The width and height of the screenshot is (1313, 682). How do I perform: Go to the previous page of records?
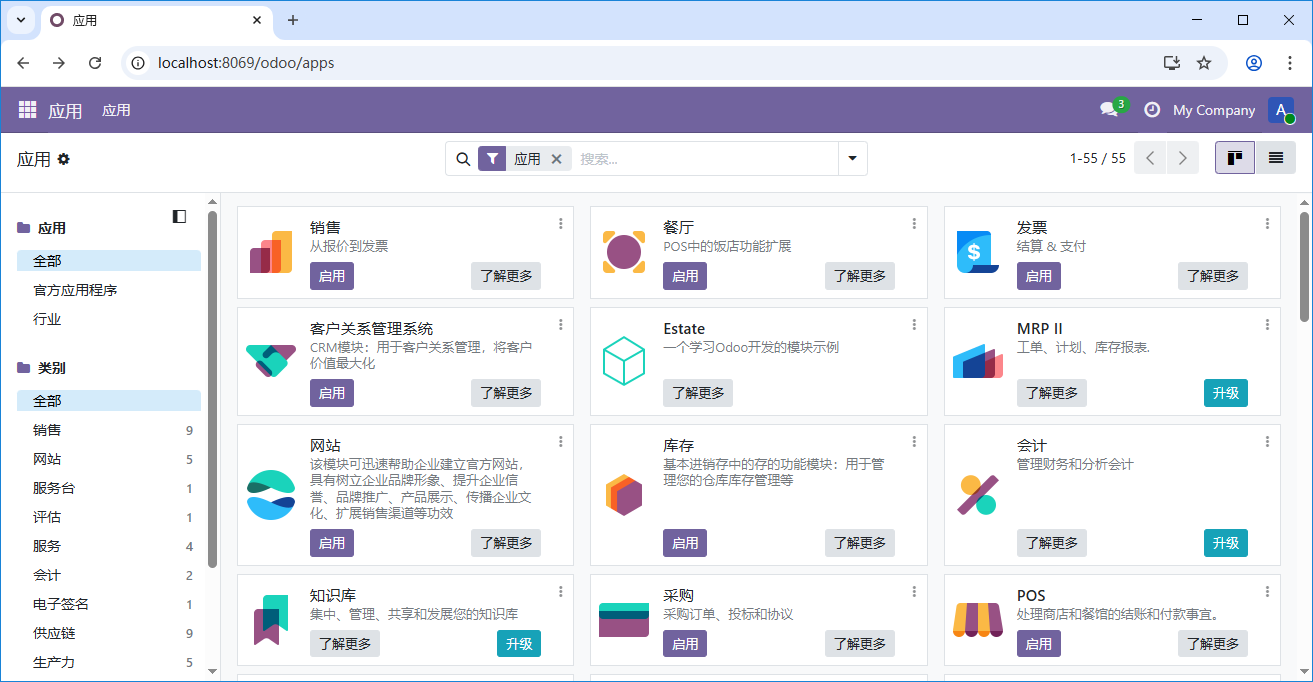tap(1150, 158)
